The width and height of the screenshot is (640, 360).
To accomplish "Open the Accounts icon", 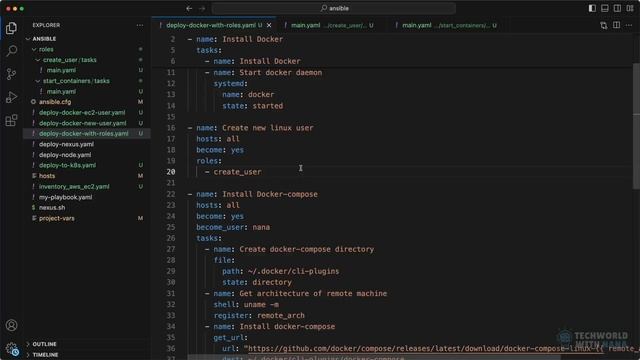I will click(11, 325).
